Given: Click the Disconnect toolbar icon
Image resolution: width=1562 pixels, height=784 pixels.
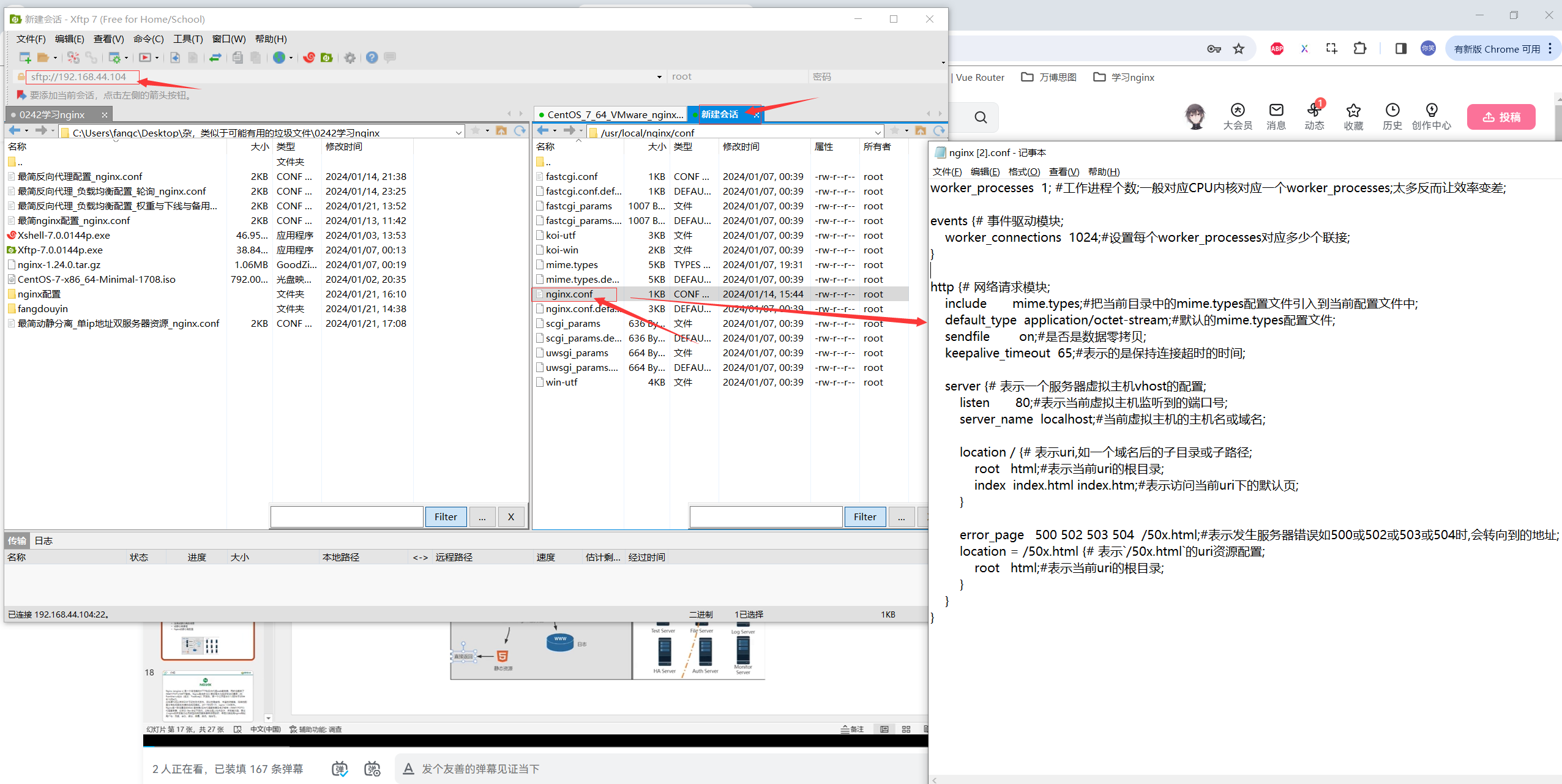Looking at the screenshot, I should [73, 58].
